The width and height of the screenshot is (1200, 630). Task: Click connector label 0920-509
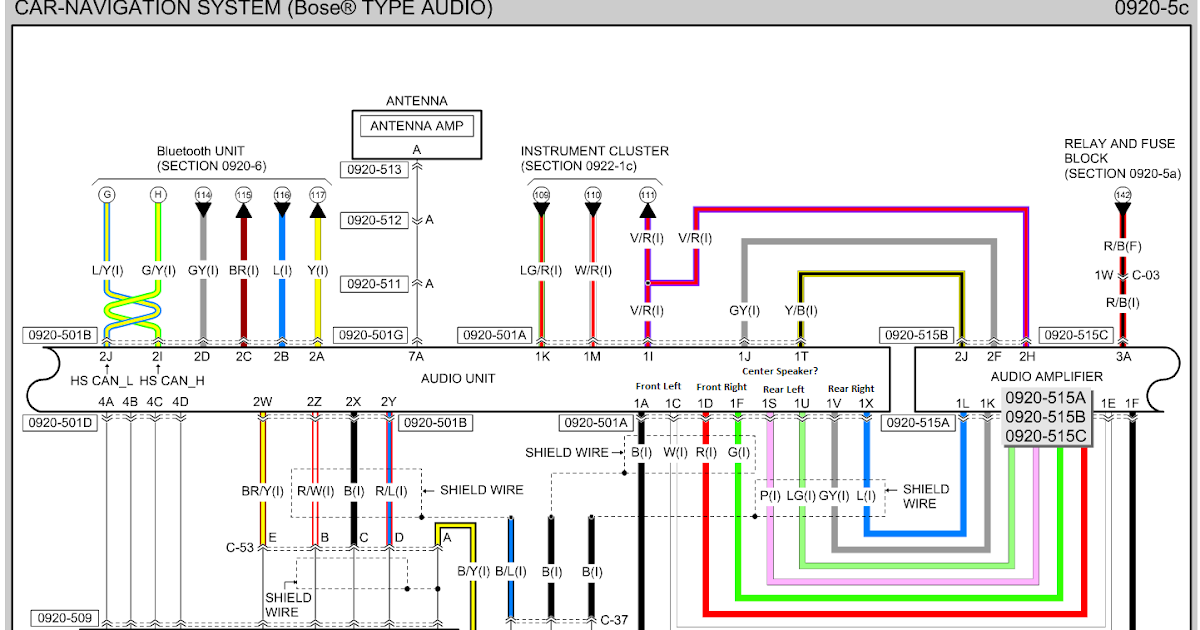(65, 618)
